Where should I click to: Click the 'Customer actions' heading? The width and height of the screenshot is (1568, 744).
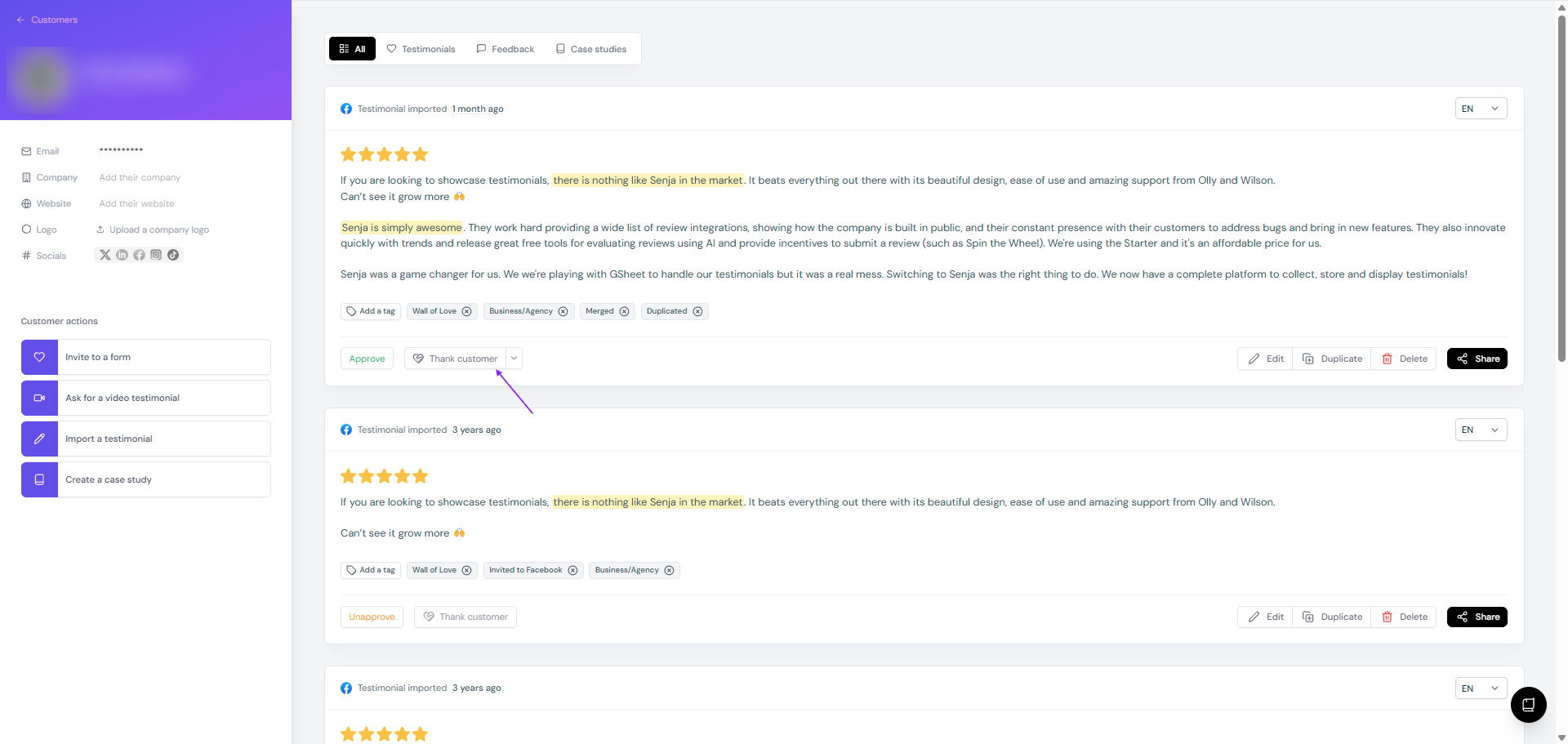pyautogui.click(x=60, y=321)
